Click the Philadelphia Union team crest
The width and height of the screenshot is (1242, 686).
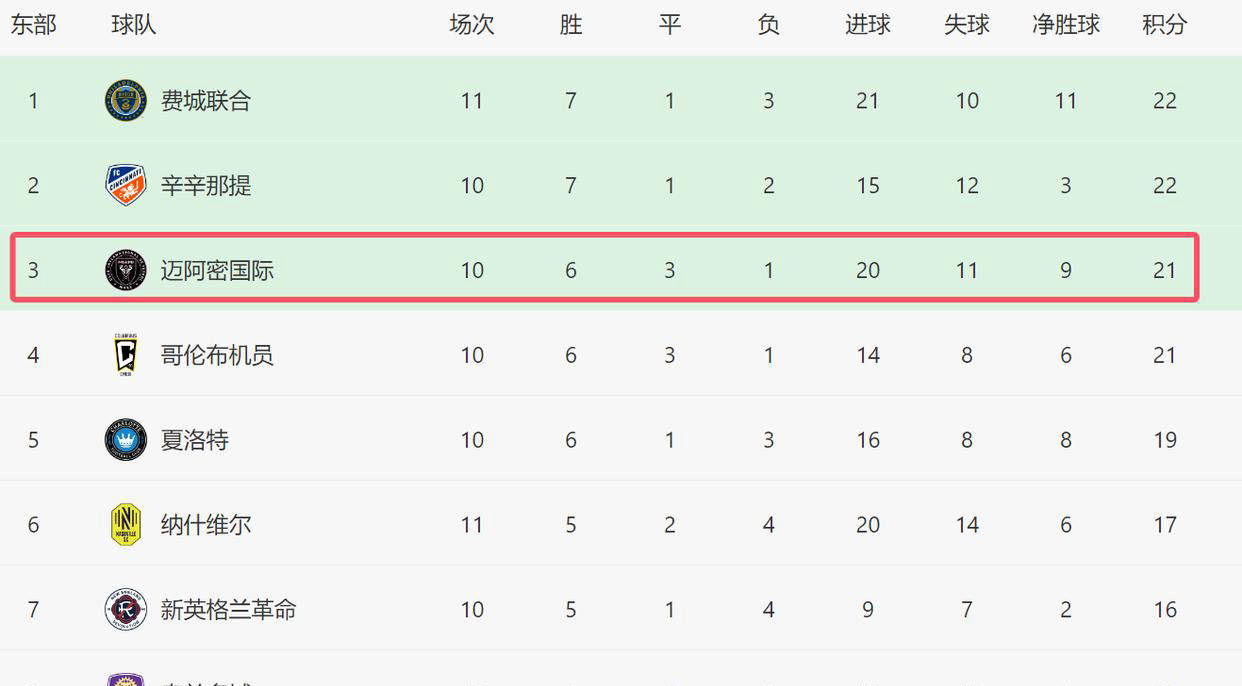[x=126, y=100]
